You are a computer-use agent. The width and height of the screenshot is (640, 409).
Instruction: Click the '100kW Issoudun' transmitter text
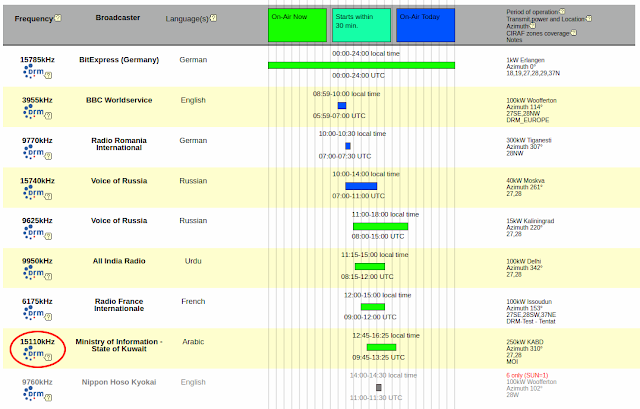(529, 302)
